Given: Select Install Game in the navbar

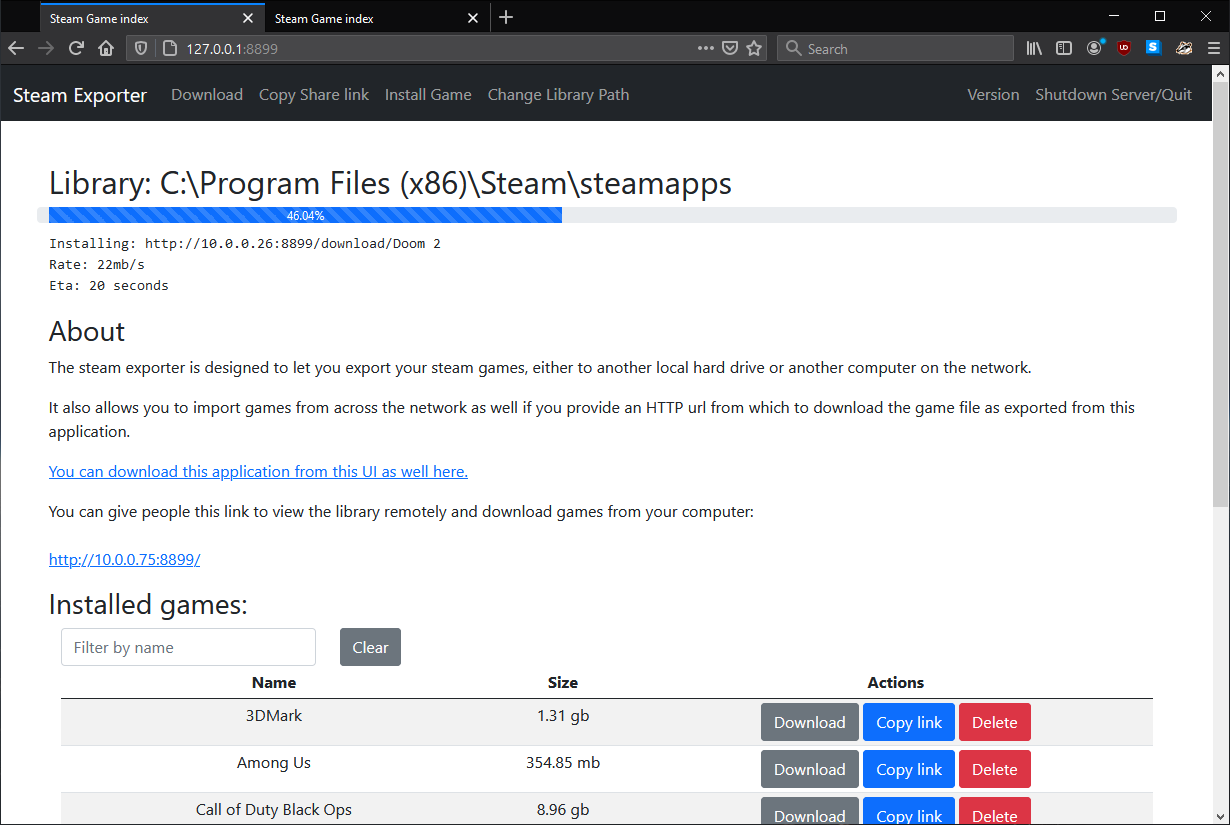Looking at the screenshot, I should pyautogui.click(x=428, y=95).
